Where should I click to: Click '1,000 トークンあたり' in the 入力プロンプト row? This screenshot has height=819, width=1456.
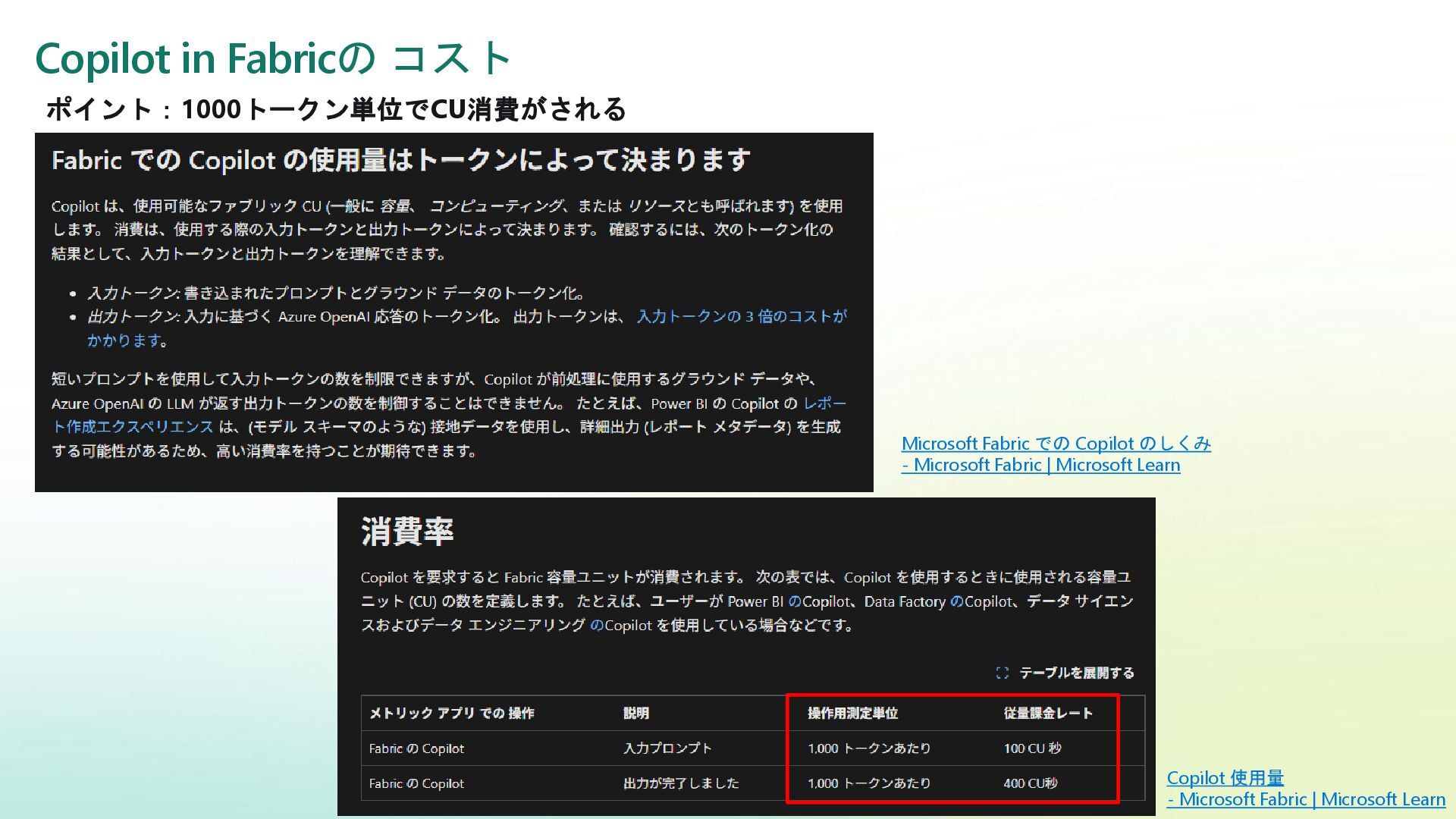click(869, 748)
